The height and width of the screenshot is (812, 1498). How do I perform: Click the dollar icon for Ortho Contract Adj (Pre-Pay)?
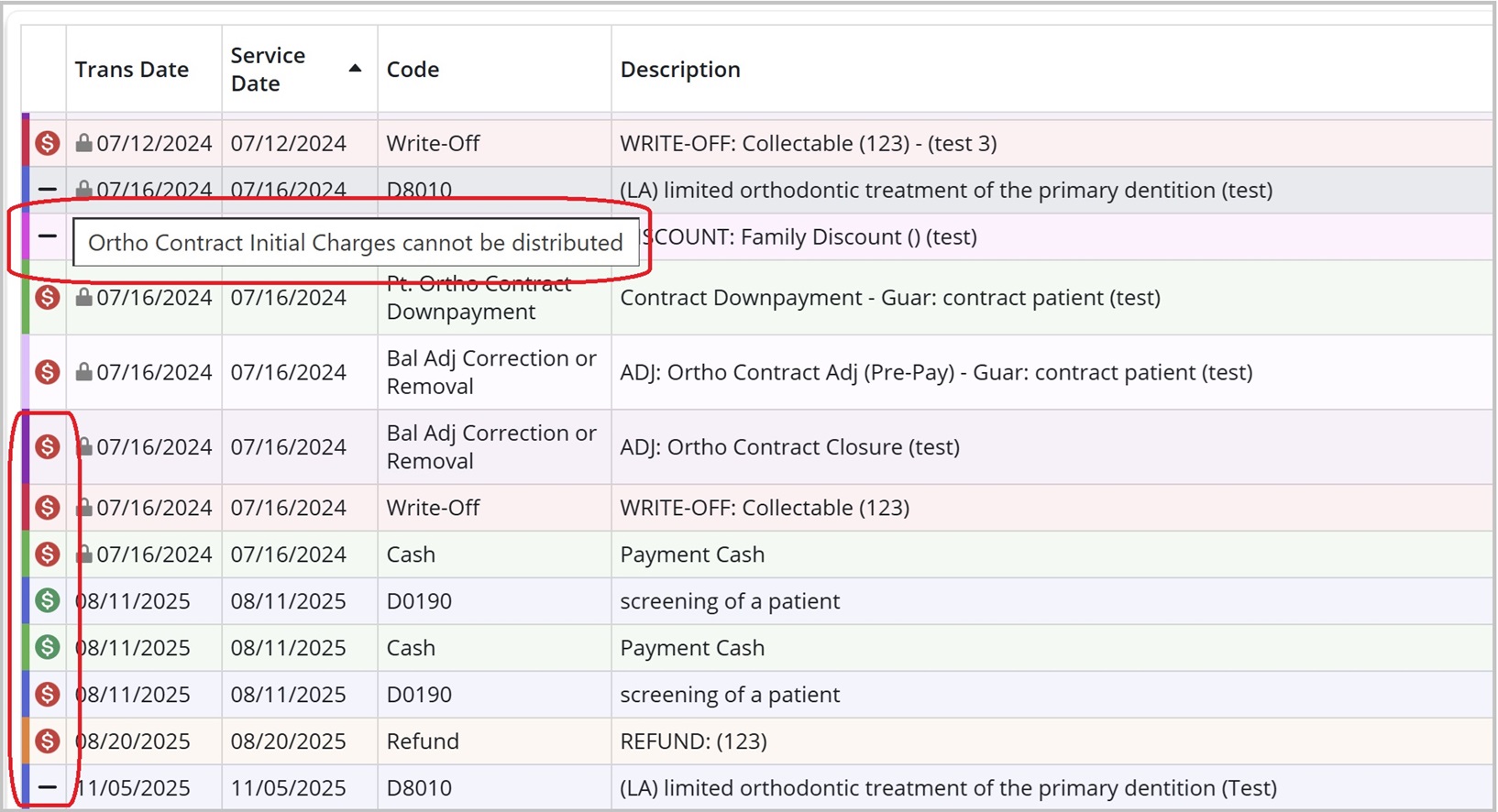click(48, 372)
